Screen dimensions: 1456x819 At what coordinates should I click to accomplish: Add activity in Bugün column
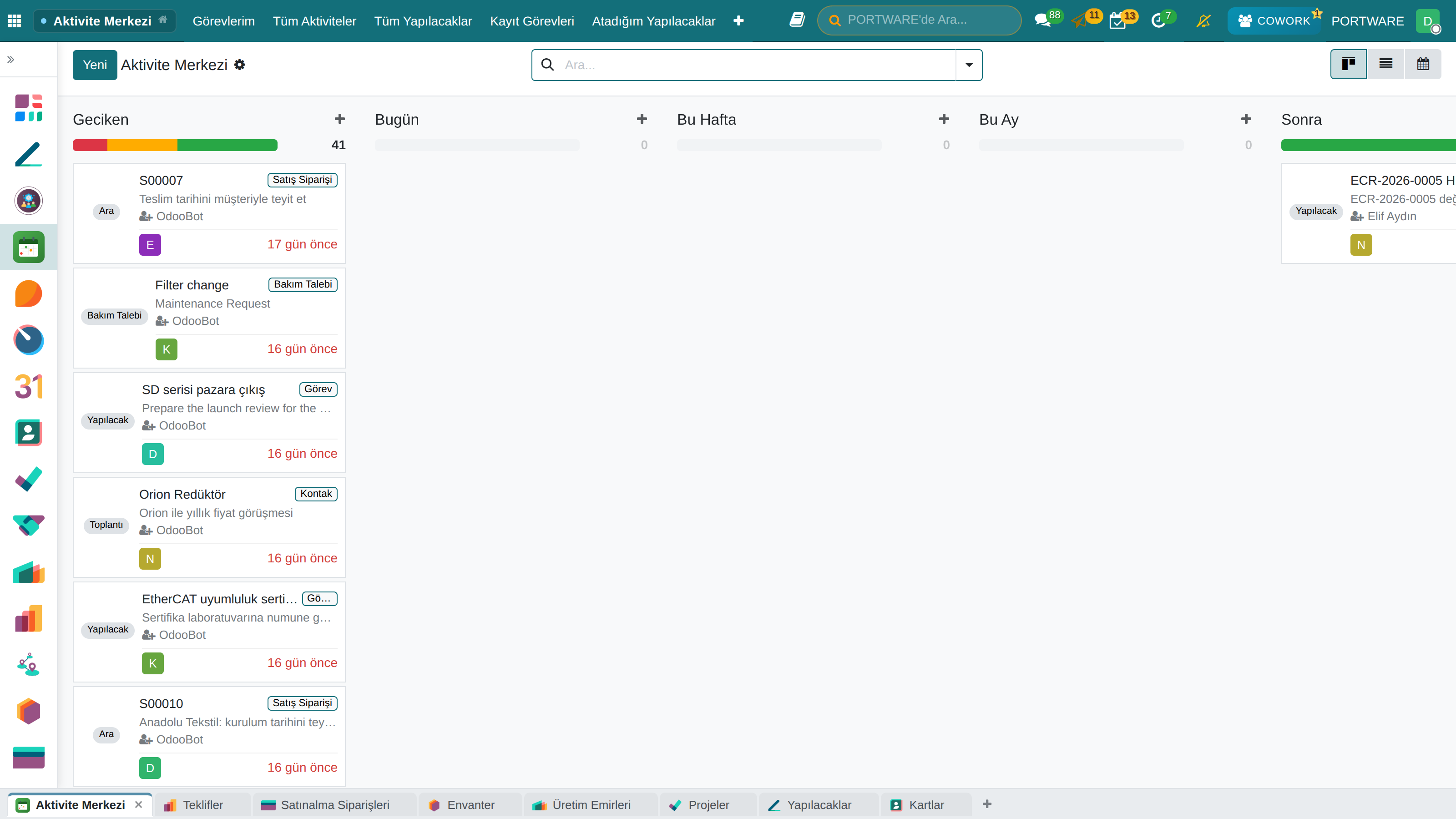pos(642,119)
